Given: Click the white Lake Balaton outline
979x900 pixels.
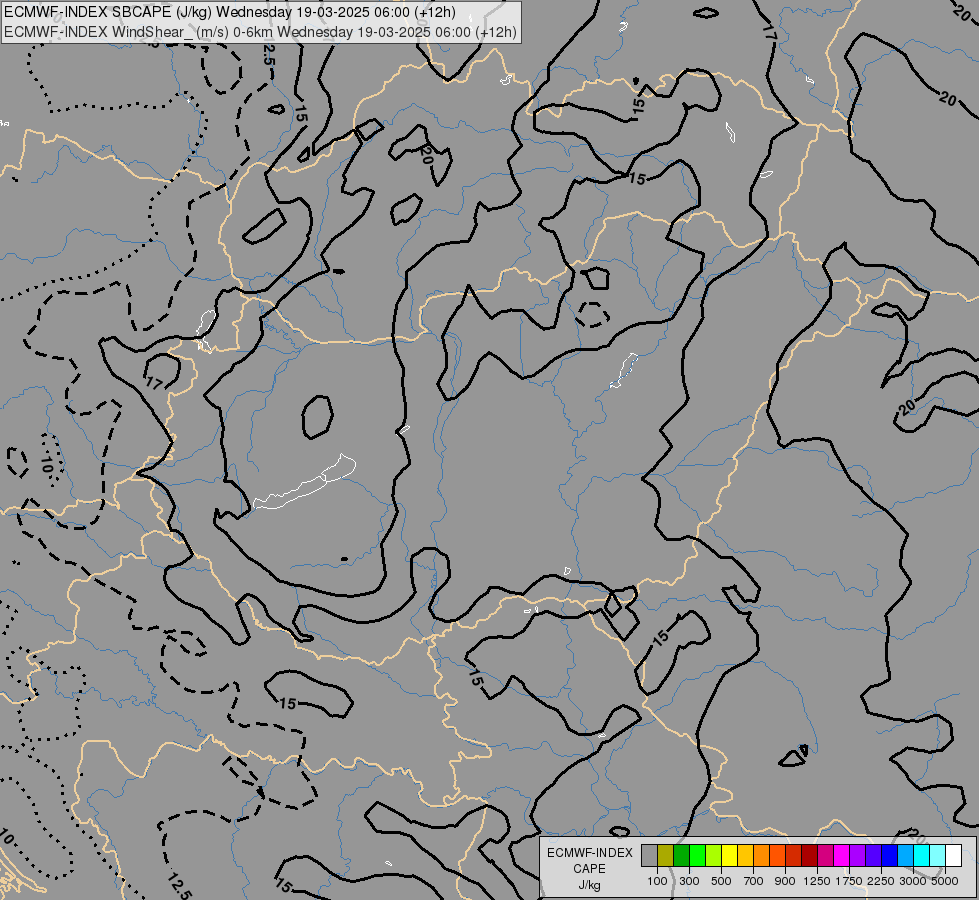Looking at the screenshot, I should [x=304, y=482].
